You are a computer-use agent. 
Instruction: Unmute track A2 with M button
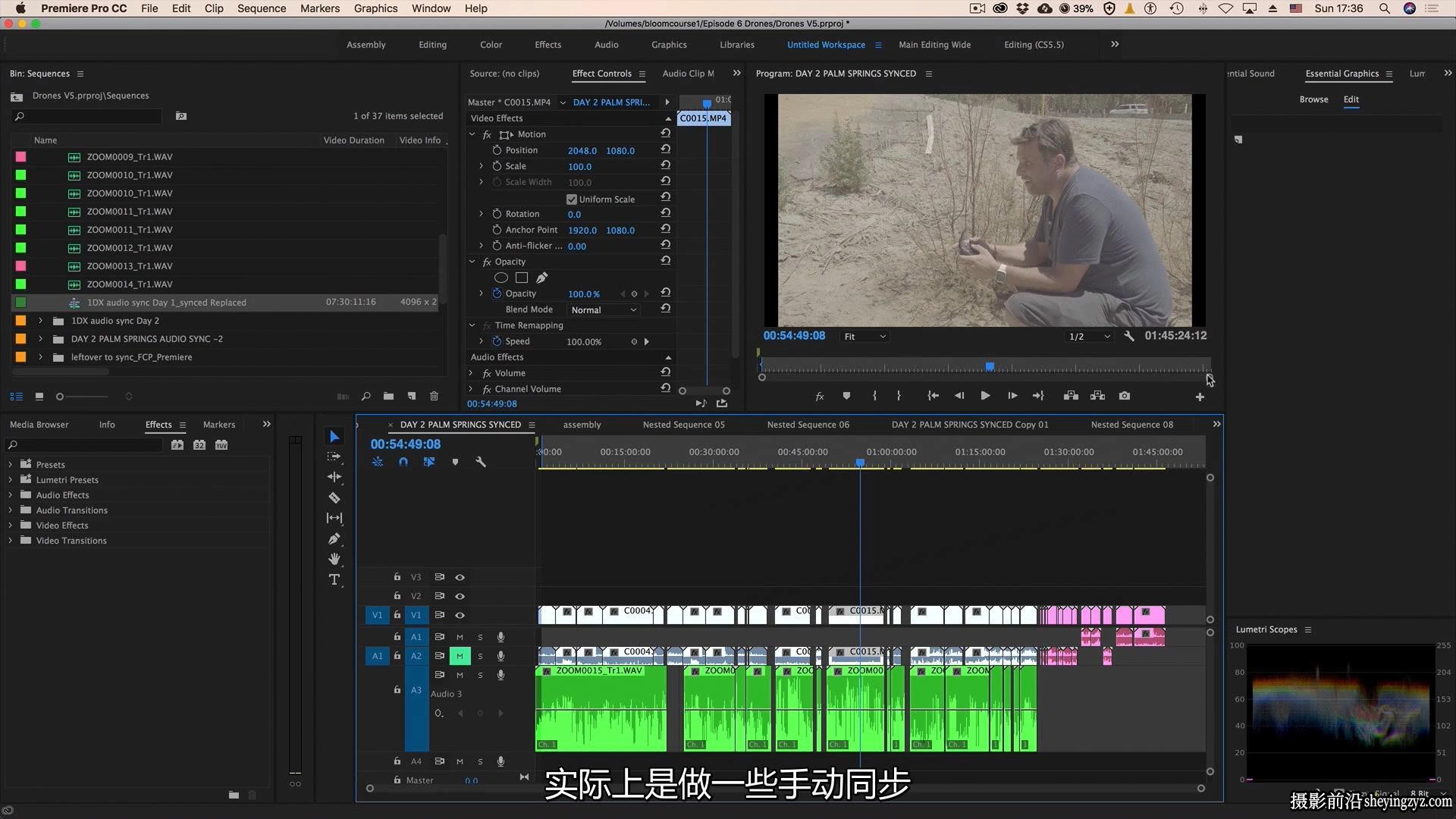[460, 656]
